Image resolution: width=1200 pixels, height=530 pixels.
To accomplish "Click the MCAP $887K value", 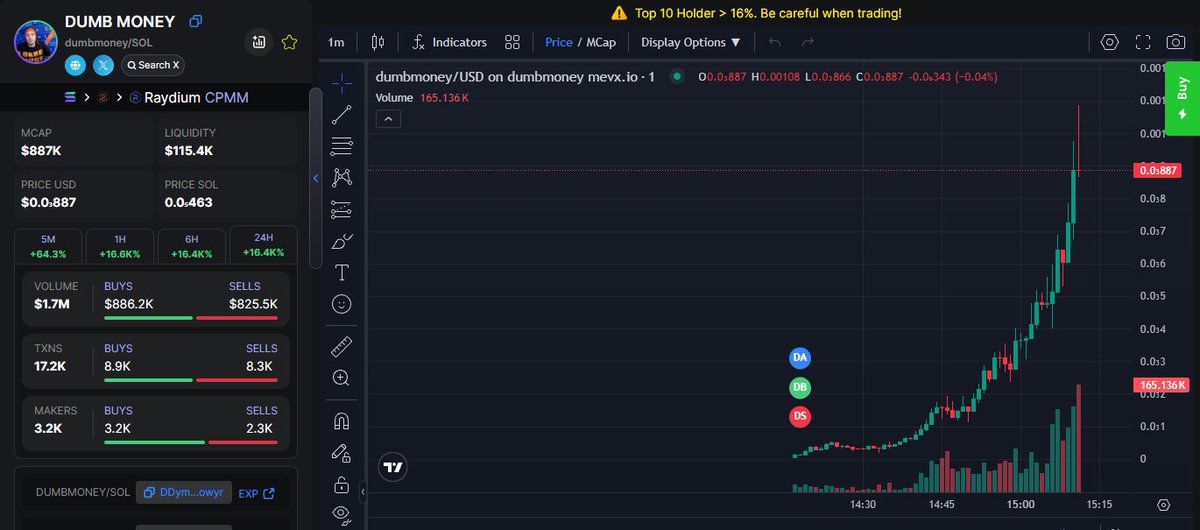I will tap(42, 151).
